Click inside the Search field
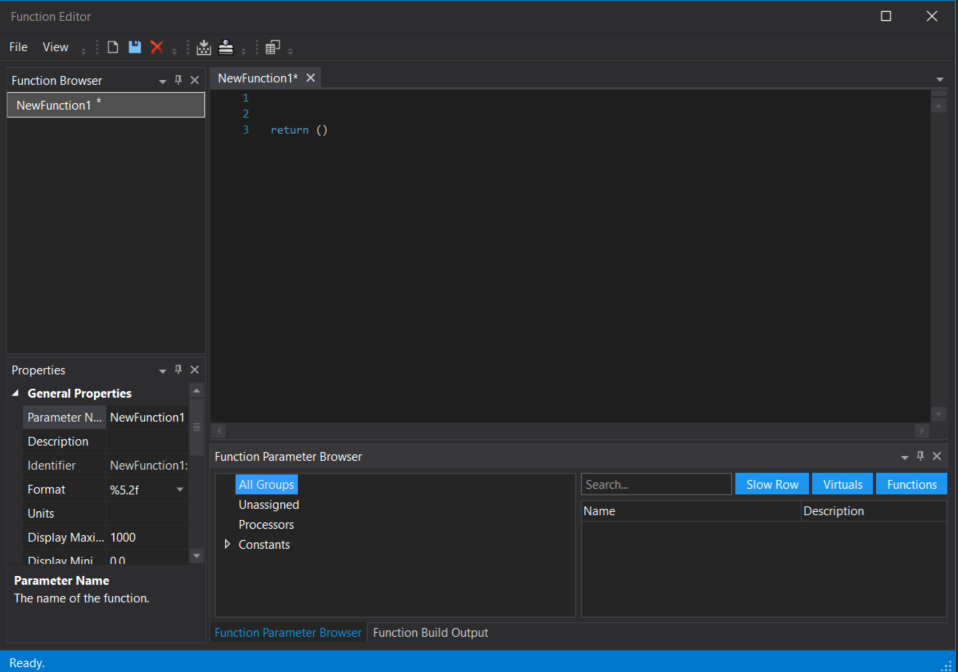The width and height of the screenshot is (958, 672). 655,483
